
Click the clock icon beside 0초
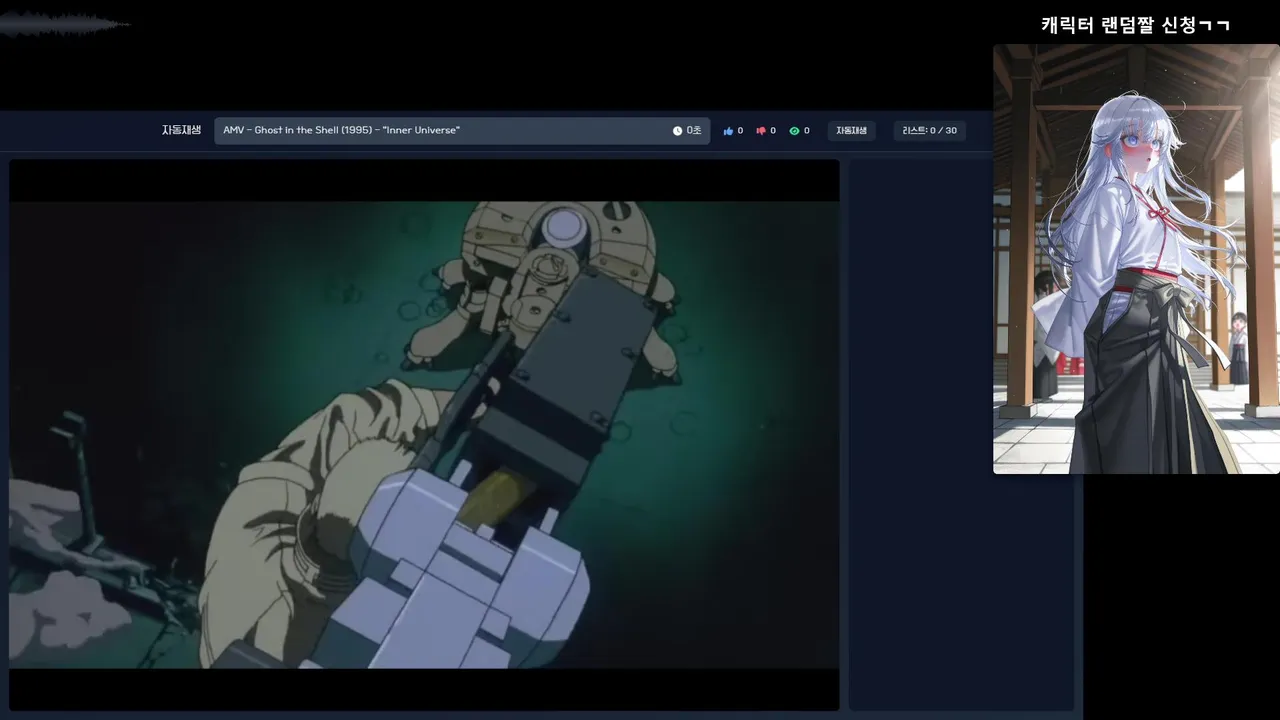(x=677, y=131)
